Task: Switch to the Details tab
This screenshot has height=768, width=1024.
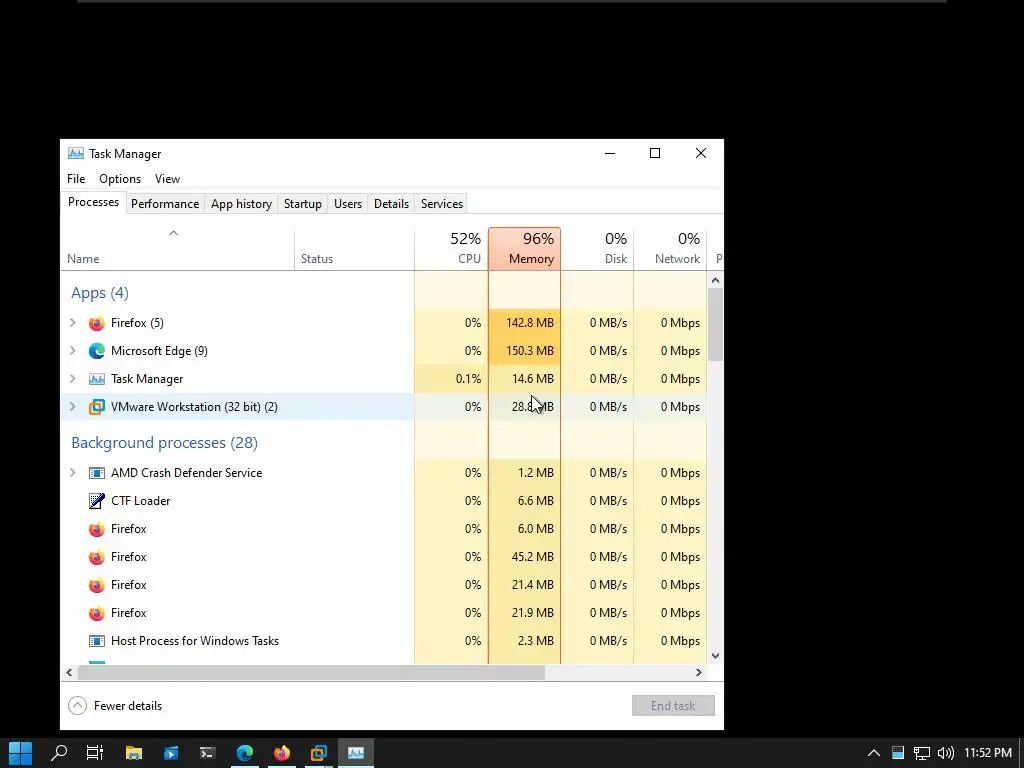Action: coord(391,204)
